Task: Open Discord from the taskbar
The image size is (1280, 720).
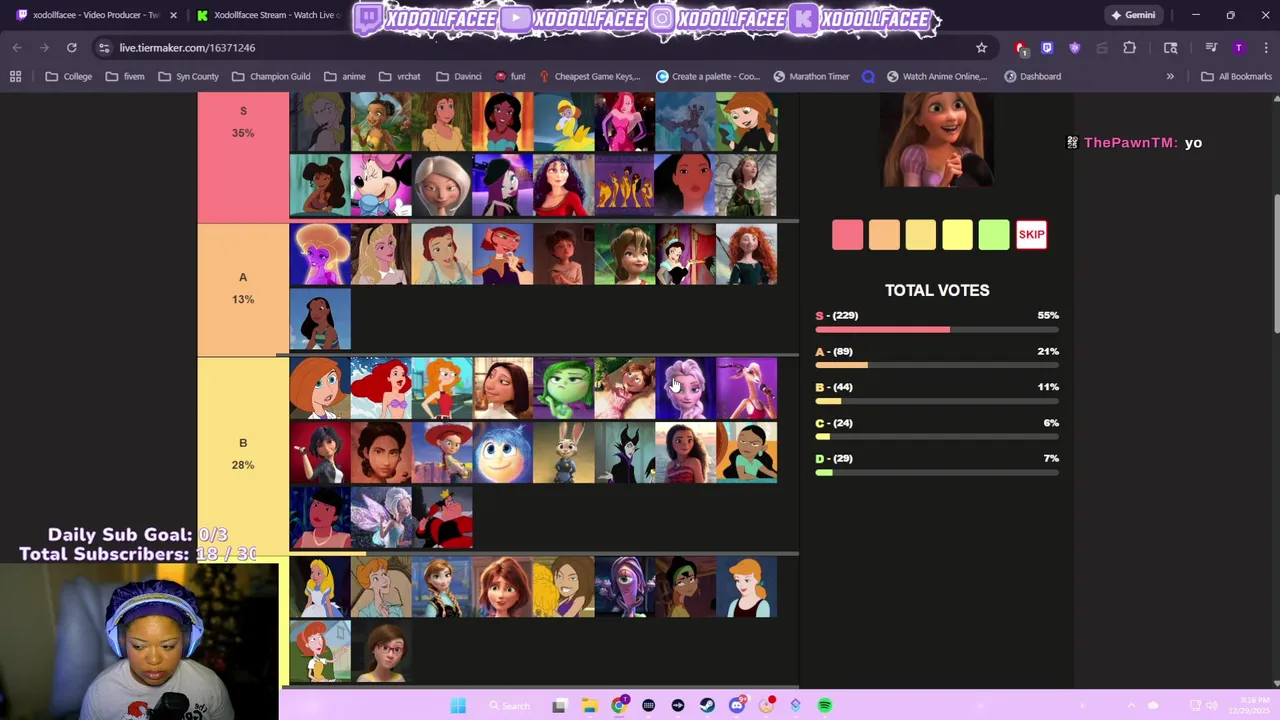Action: (x=737, y=706)
